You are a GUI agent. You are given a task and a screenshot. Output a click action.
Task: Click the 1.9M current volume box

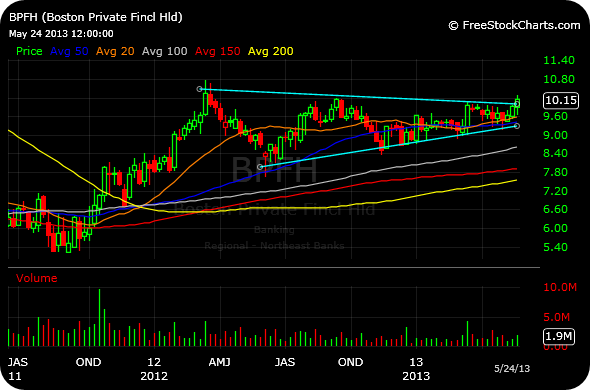coord(559,336)
